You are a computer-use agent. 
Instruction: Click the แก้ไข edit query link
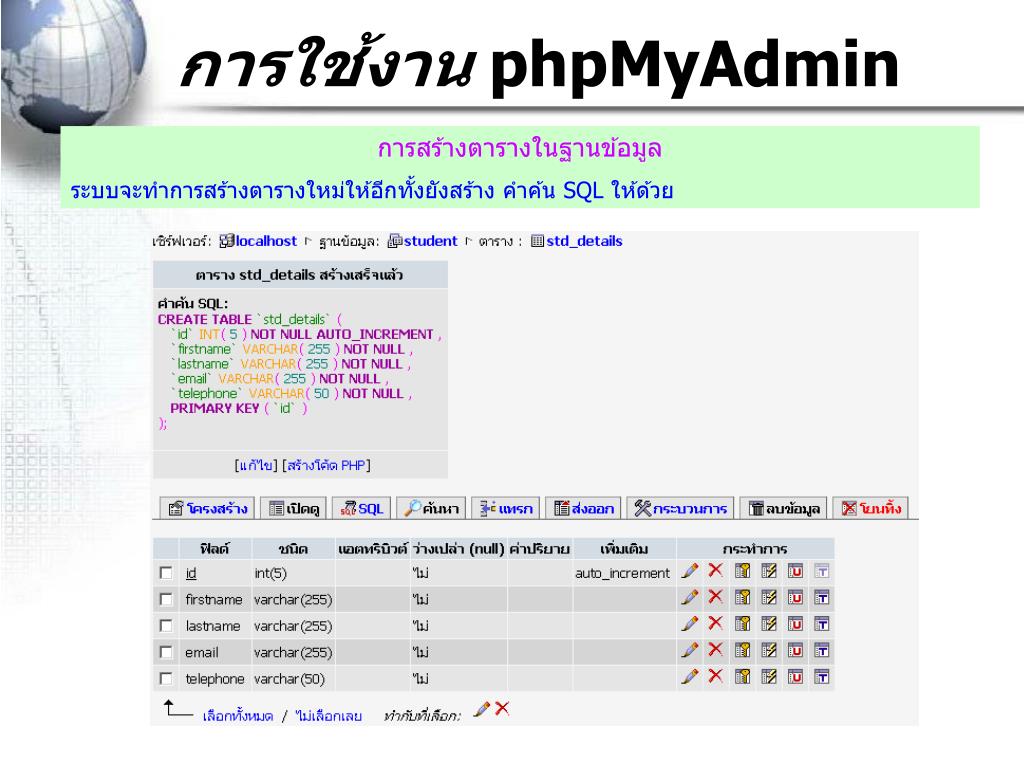point(256,466)
